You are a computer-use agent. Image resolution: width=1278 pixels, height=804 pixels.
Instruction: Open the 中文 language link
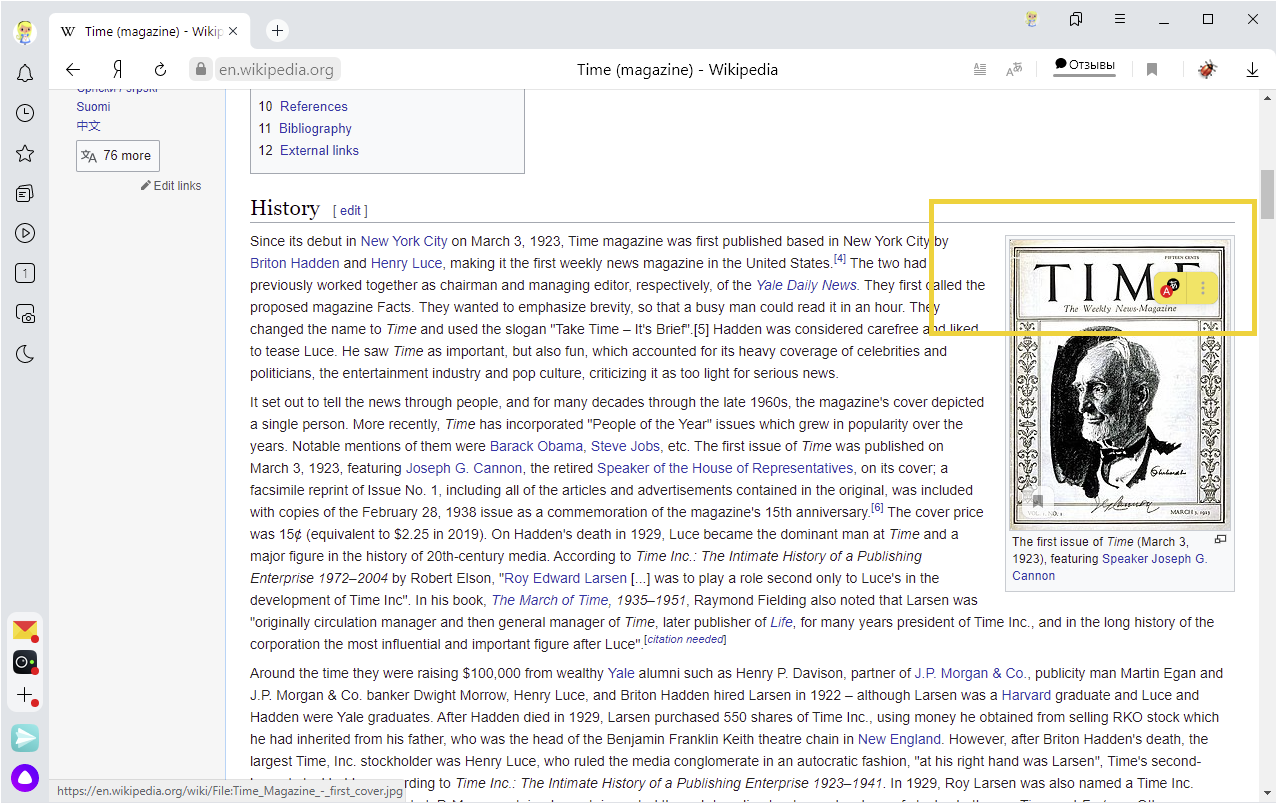click(89, 126)
